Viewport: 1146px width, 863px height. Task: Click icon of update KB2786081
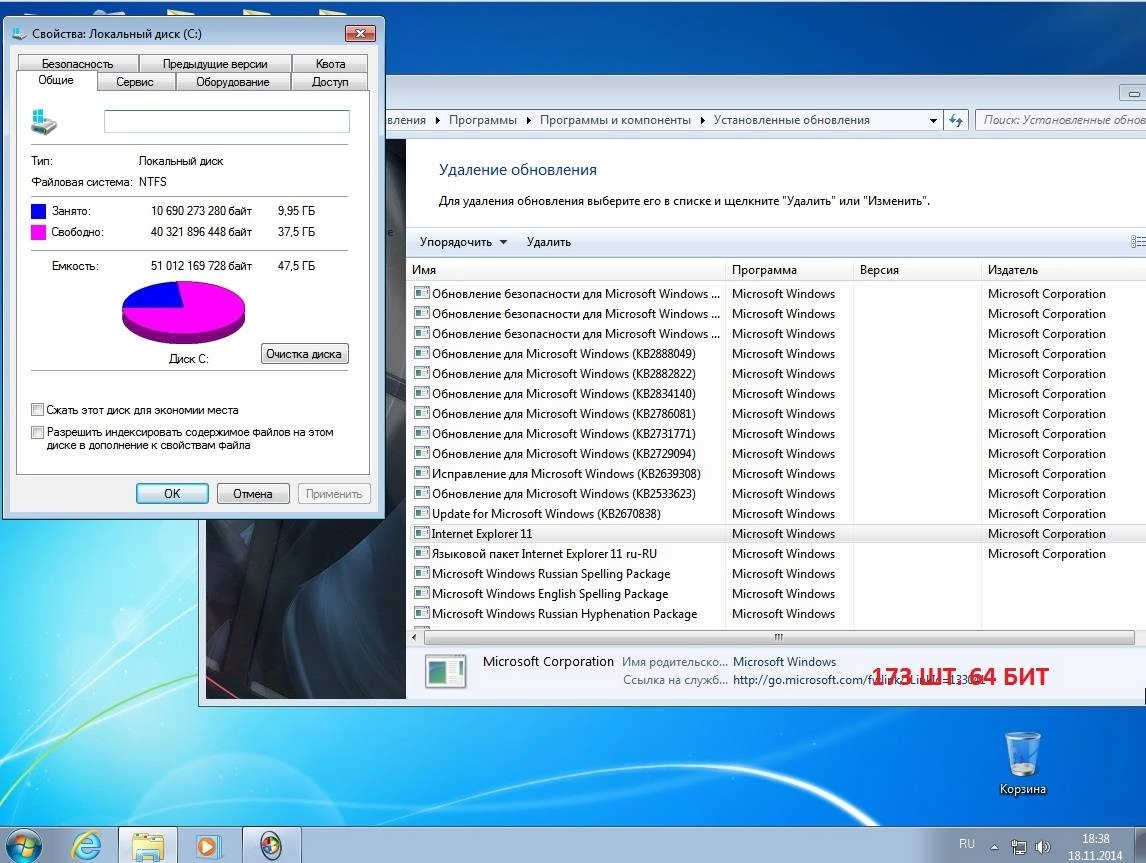(x=422, y=413)
